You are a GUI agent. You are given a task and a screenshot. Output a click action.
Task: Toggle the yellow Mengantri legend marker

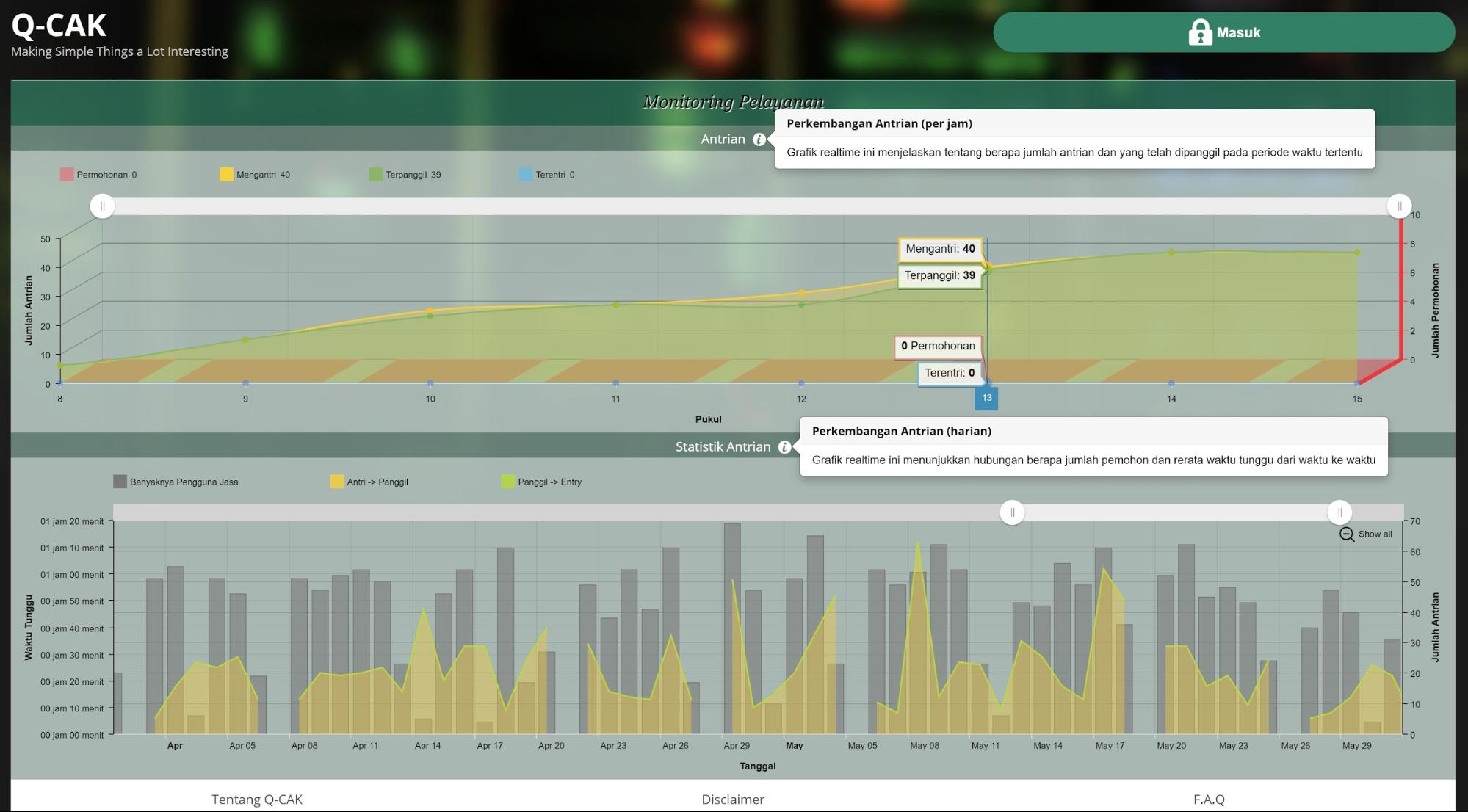pyautogui.click(x=226, y=175)
